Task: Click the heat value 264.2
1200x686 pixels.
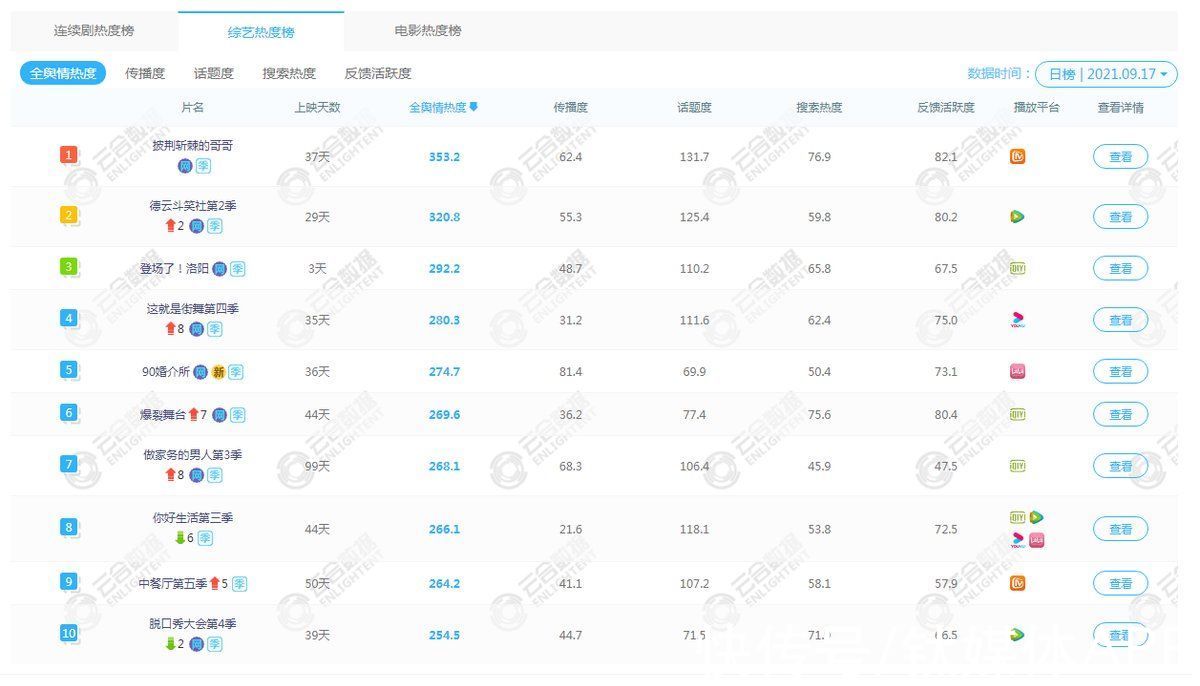Action: 444,584
